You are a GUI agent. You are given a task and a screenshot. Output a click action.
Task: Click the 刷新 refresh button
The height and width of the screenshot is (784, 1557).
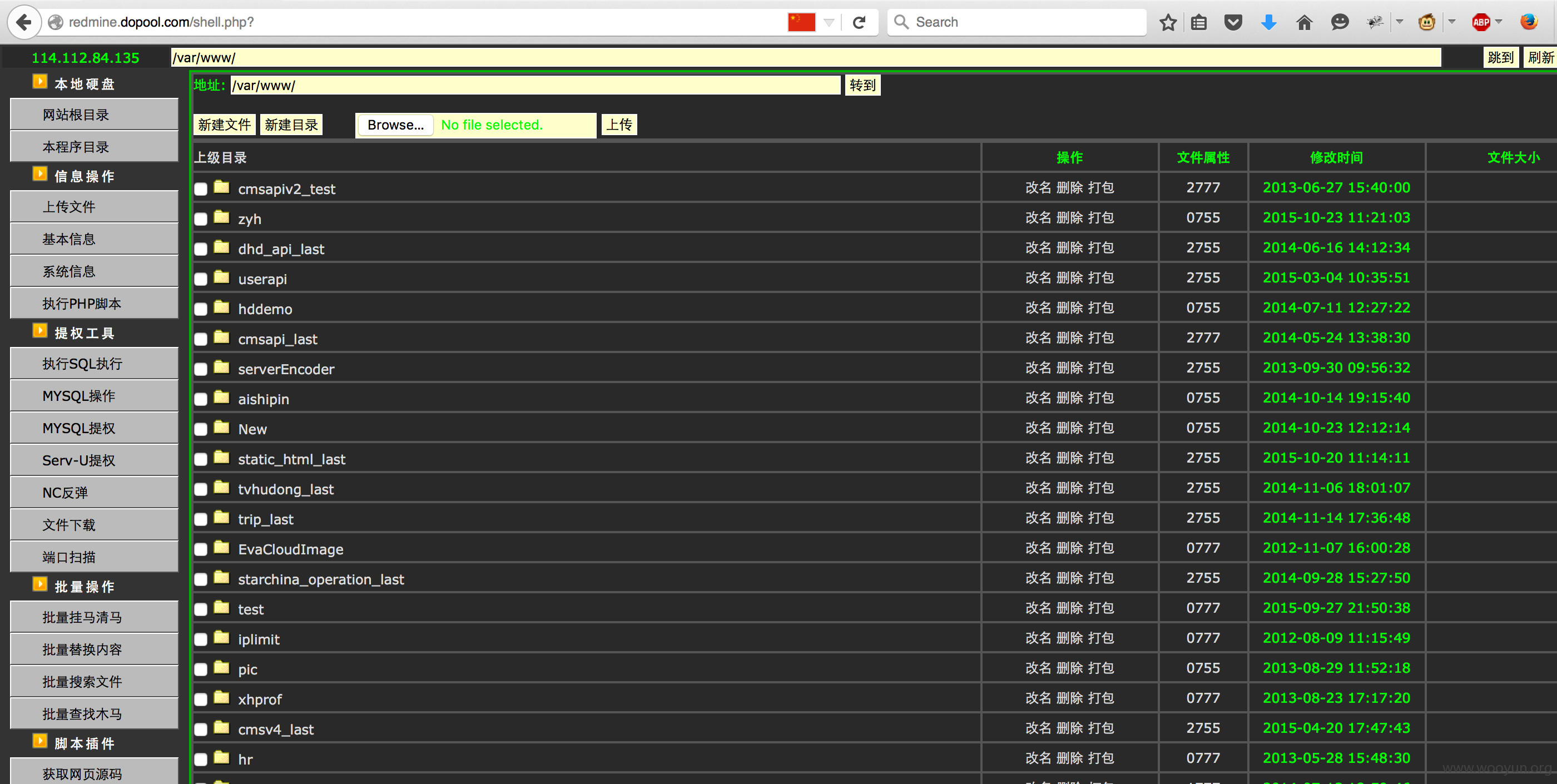[x=1540, y=57]
